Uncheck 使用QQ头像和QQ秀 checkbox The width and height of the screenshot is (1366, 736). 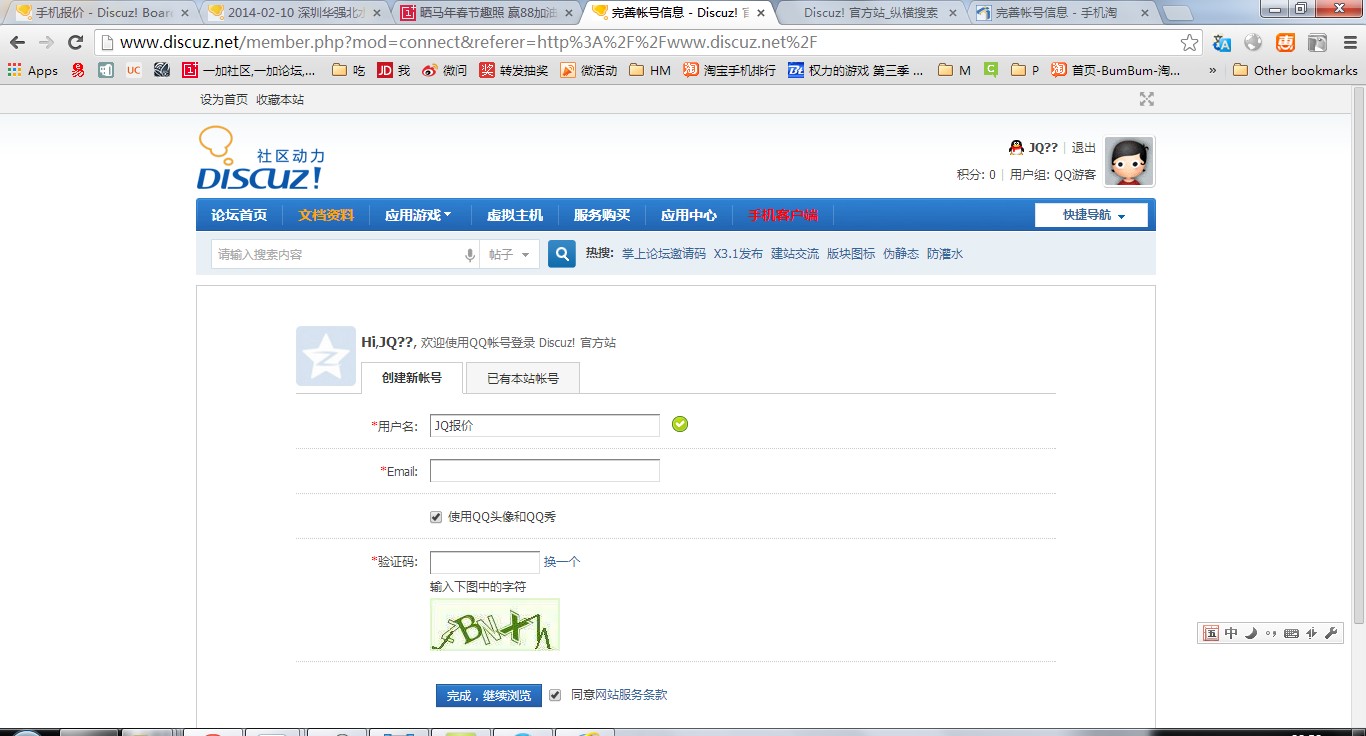pyautogui.click(x=436, y=517)
